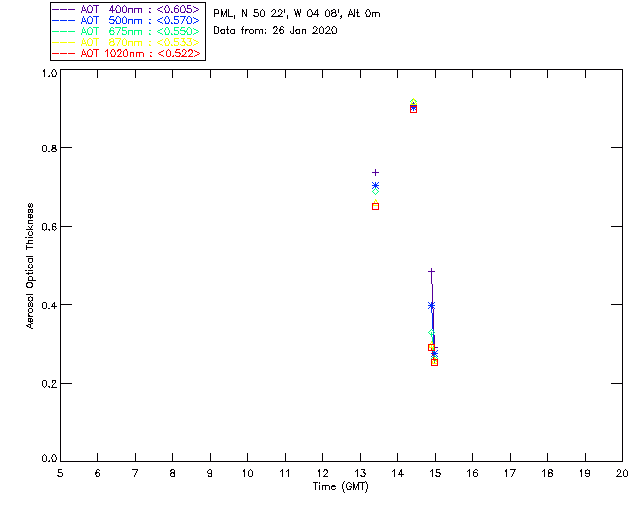Click the red square marker near 0.90
The height and width of the screenshot is (512, 640).
pyautogui.click(x=413, y=109)
